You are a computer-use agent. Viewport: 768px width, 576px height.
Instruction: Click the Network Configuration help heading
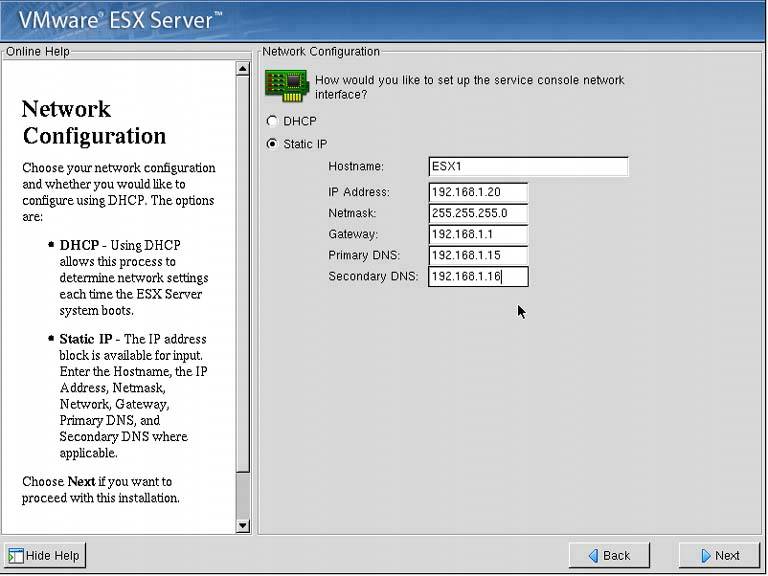coord(94,122)
